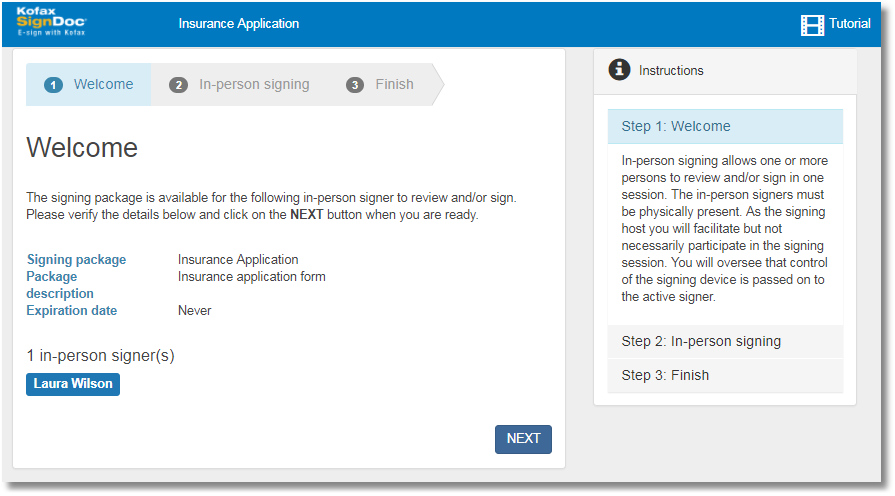Click step 2 number badge

pyautogui.click(x=178, y=85)
